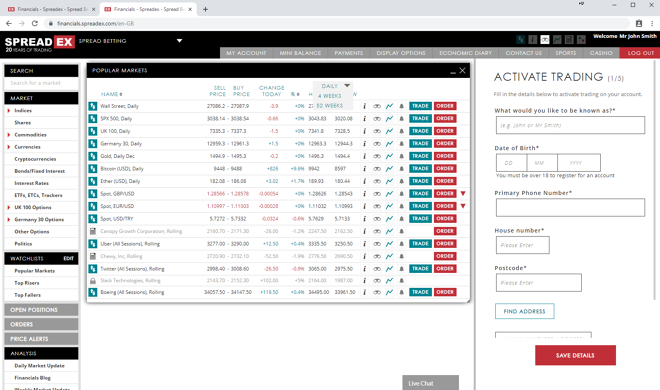
Task: Open chart icon for Ether (USD), Daily
Action: tap(389, 181)
